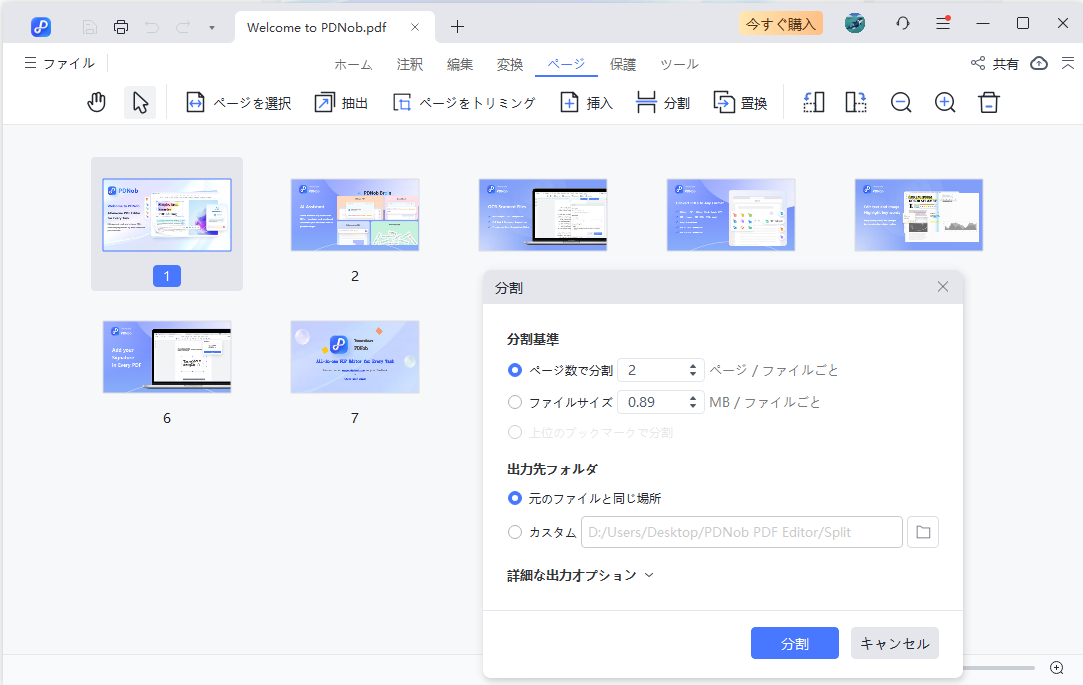Click the 置換 replace tool
1083x685 pixels.
pyautogui.click(x=740, y=103)
